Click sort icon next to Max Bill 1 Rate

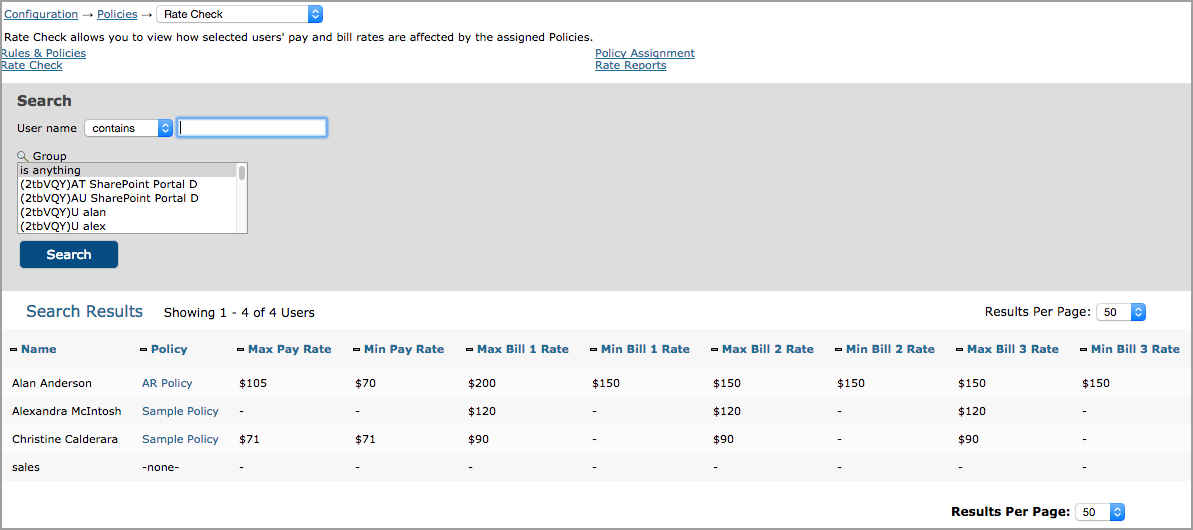click(x=469, y=350)
